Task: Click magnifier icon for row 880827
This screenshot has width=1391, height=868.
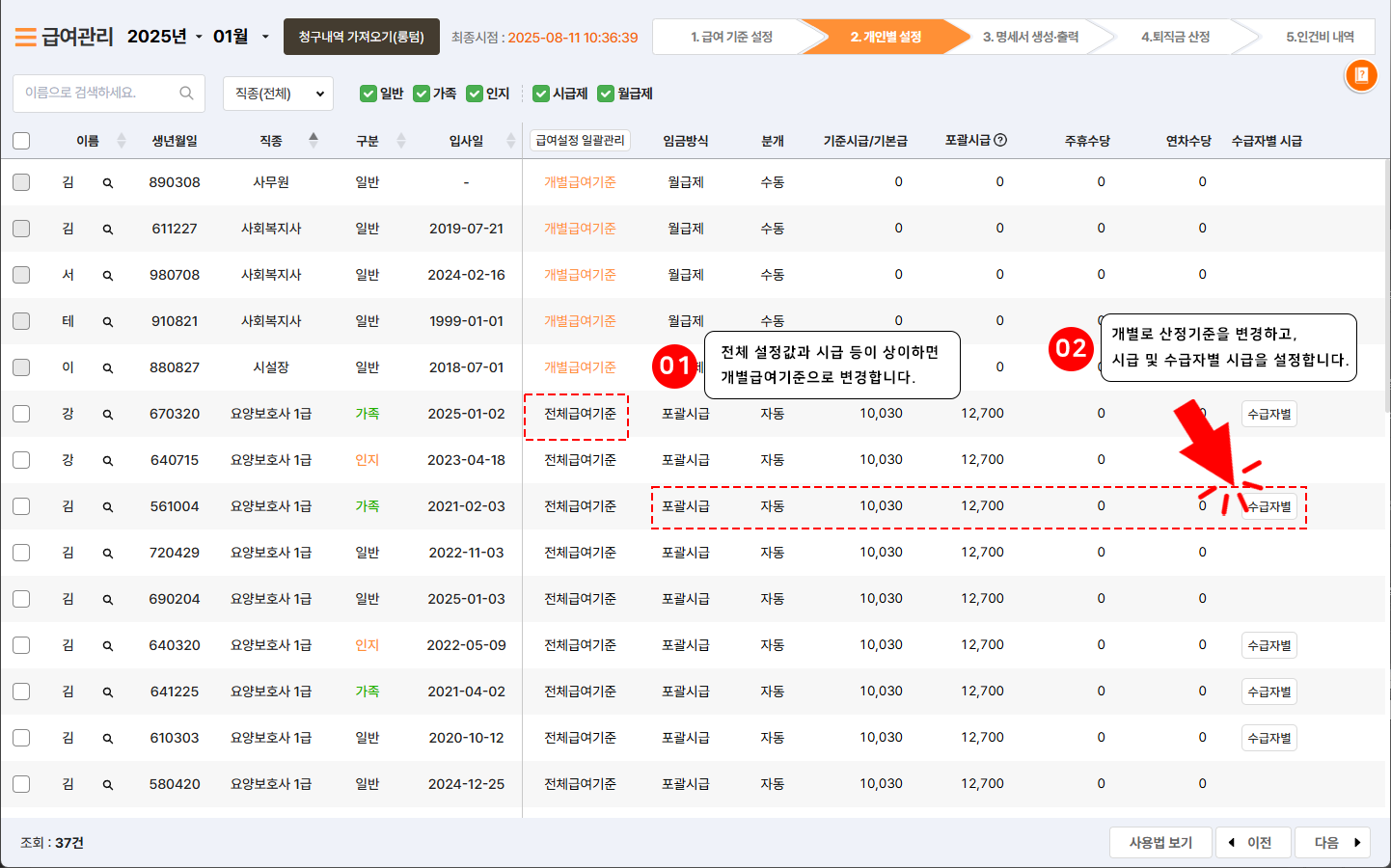Action: (108, 368)
